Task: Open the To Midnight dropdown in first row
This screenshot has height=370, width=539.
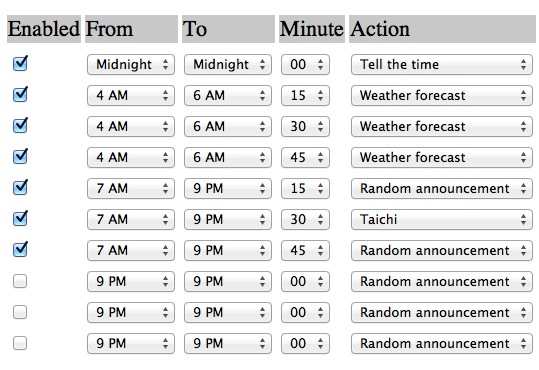Action: pos(228,65)
